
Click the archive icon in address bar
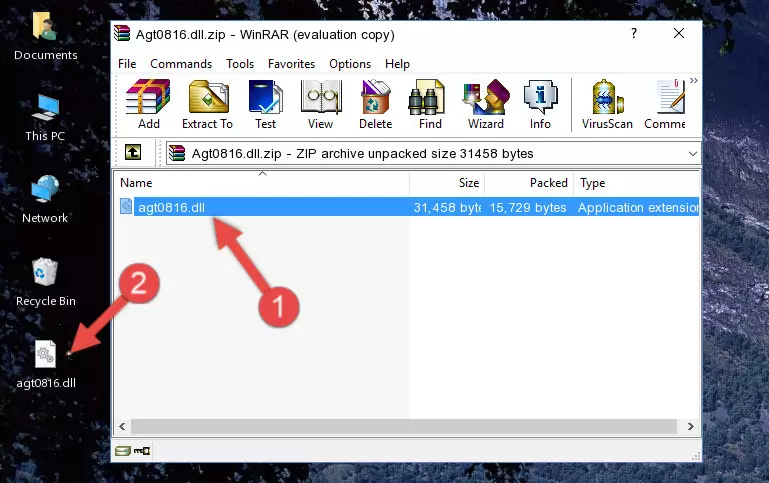tap(177, 153)
